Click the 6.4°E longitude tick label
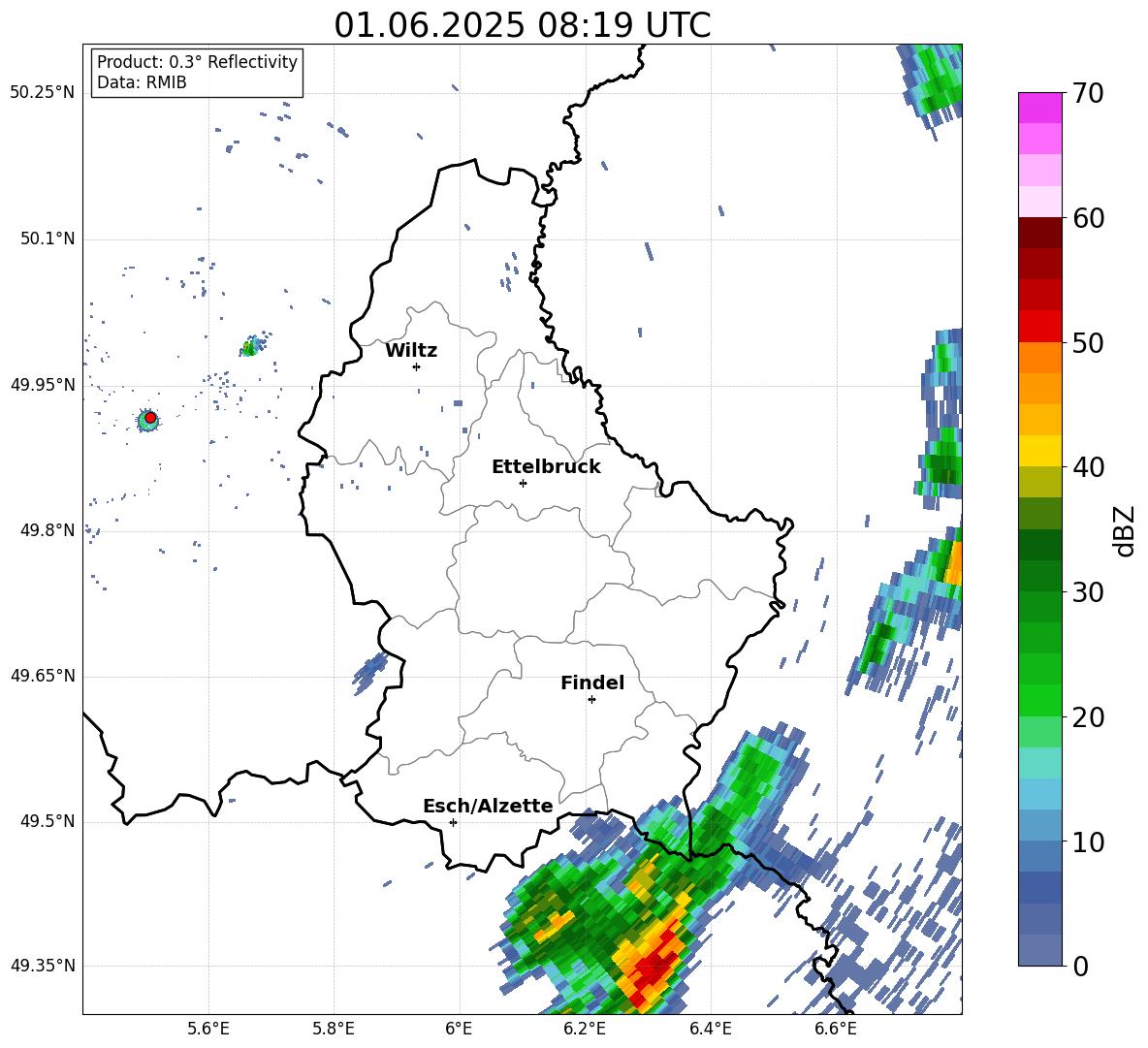1148x1048 pixels. 710,1029
